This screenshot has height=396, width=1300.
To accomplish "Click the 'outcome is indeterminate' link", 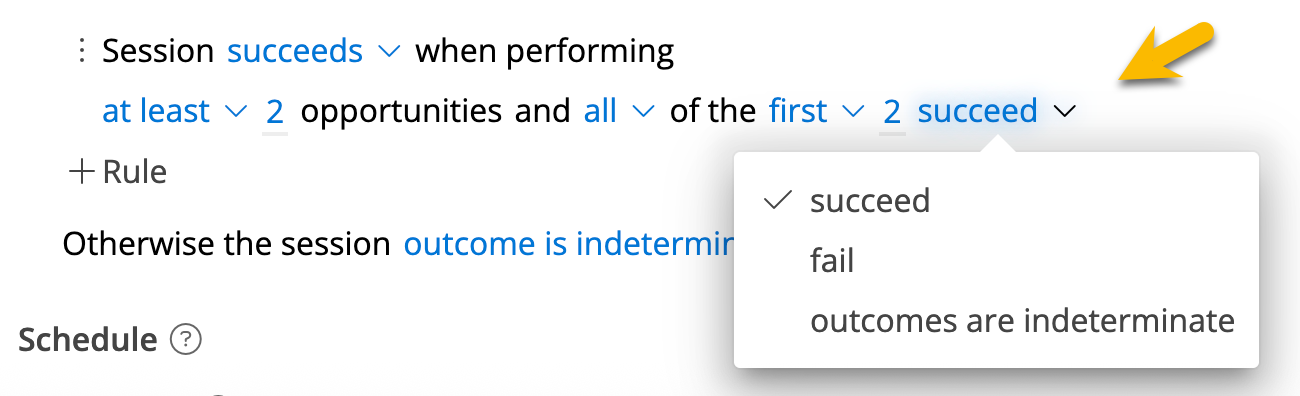I will point(568,243).
